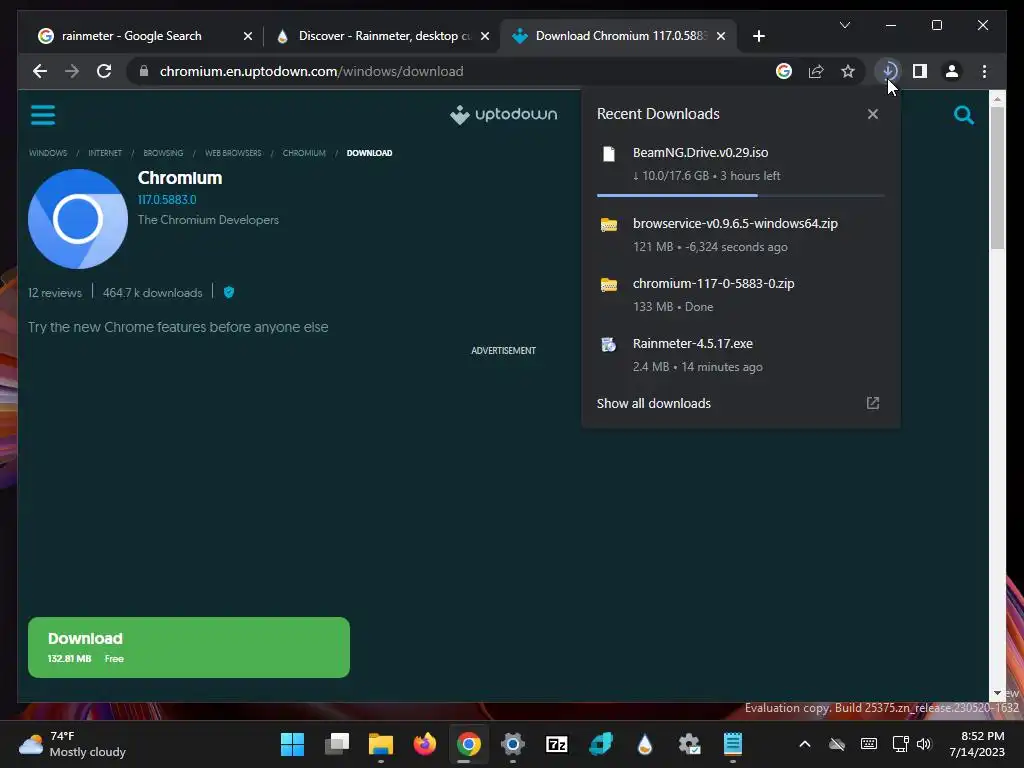Click the Chromium app logo
The height and width of the screenshot is (768, 1024).
(x=78, y=219)
